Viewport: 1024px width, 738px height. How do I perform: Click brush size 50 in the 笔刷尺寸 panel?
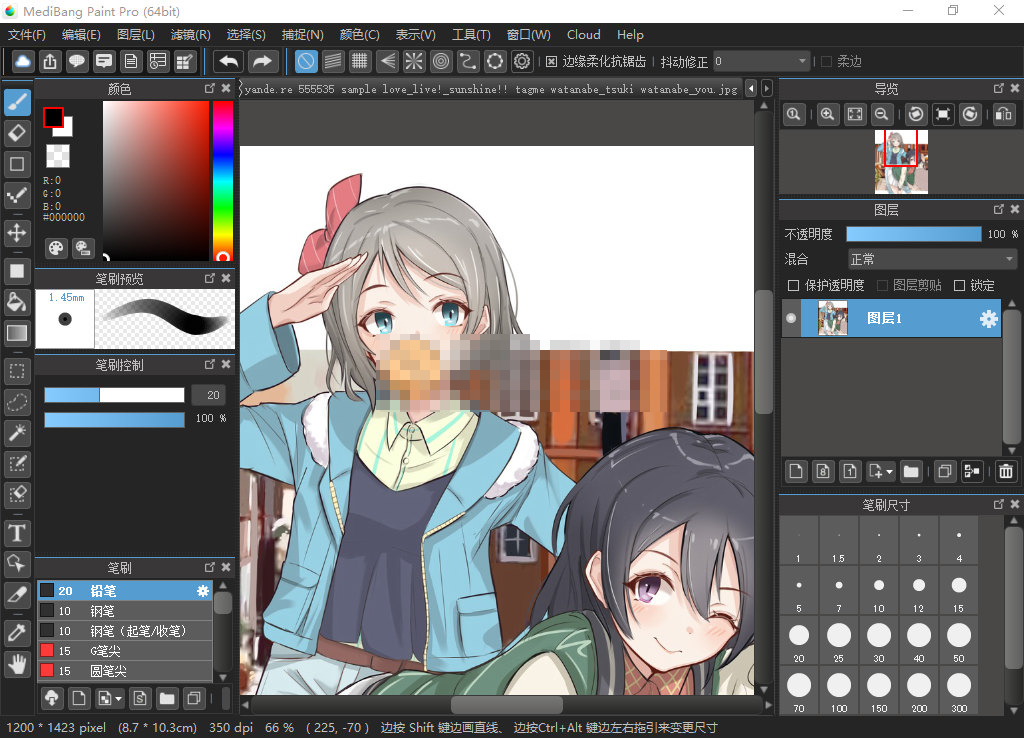[x=958, y=637]
